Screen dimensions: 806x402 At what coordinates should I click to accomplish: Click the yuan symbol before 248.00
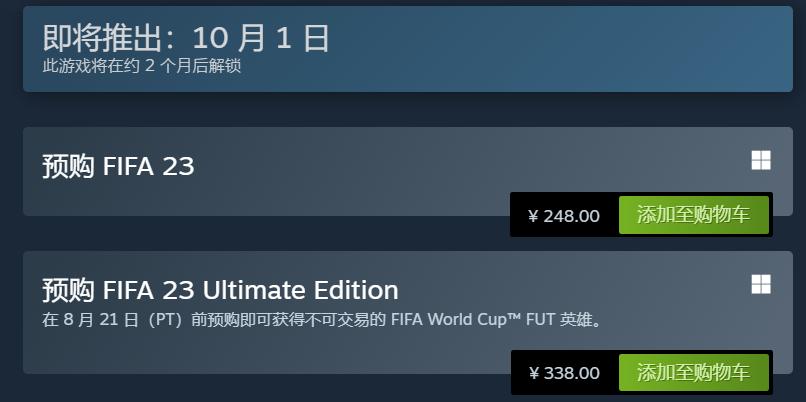click(533, 215)
